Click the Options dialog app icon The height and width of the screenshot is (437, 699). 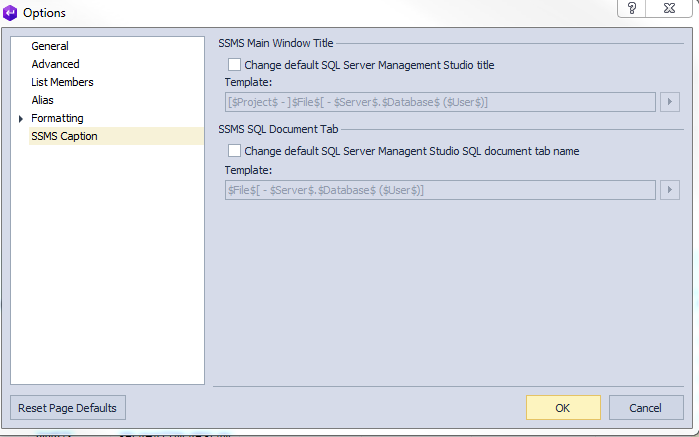tap(10, 12)
